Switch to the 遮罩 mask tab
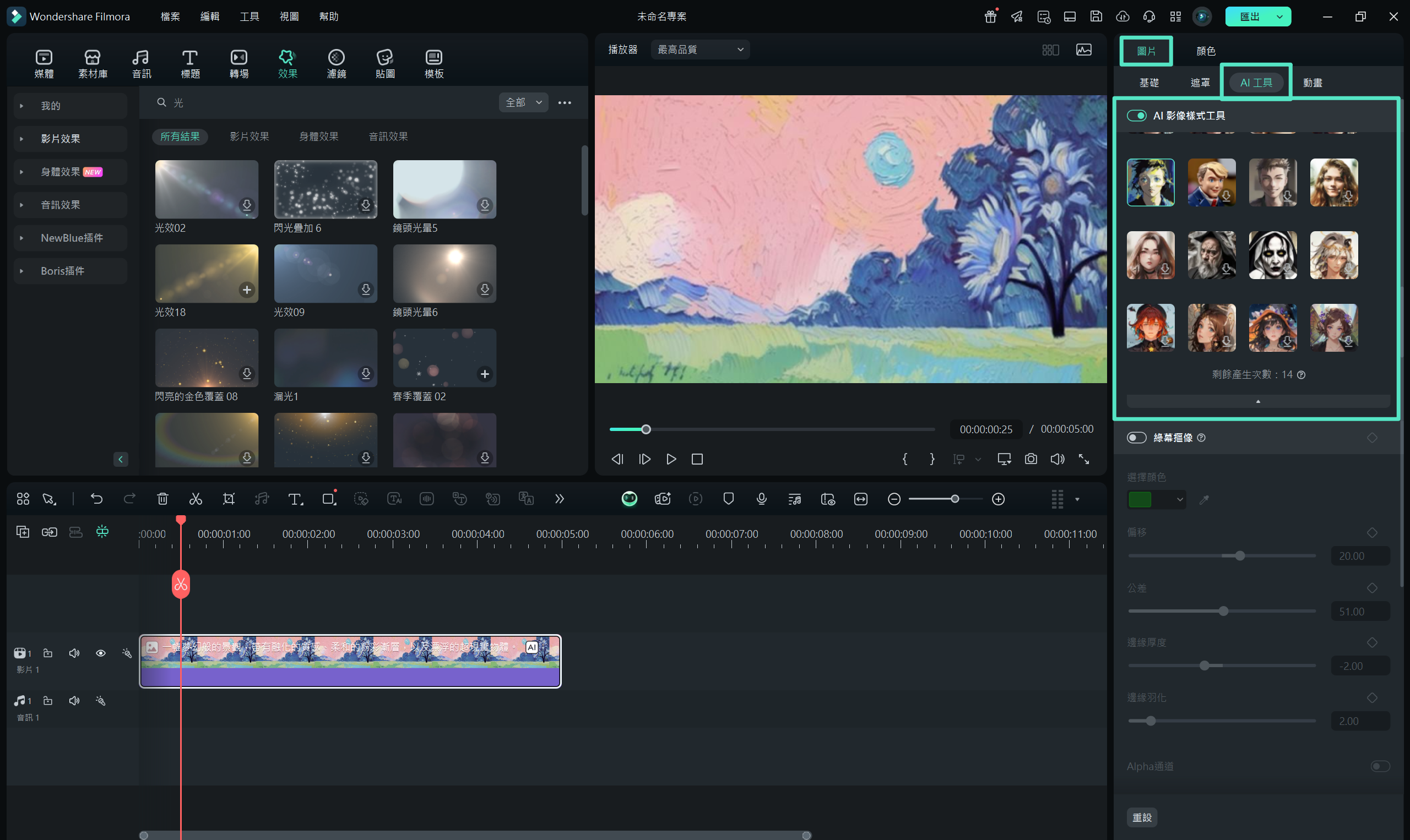Viewport: 1410px width, 840px height. [1200, 83]
